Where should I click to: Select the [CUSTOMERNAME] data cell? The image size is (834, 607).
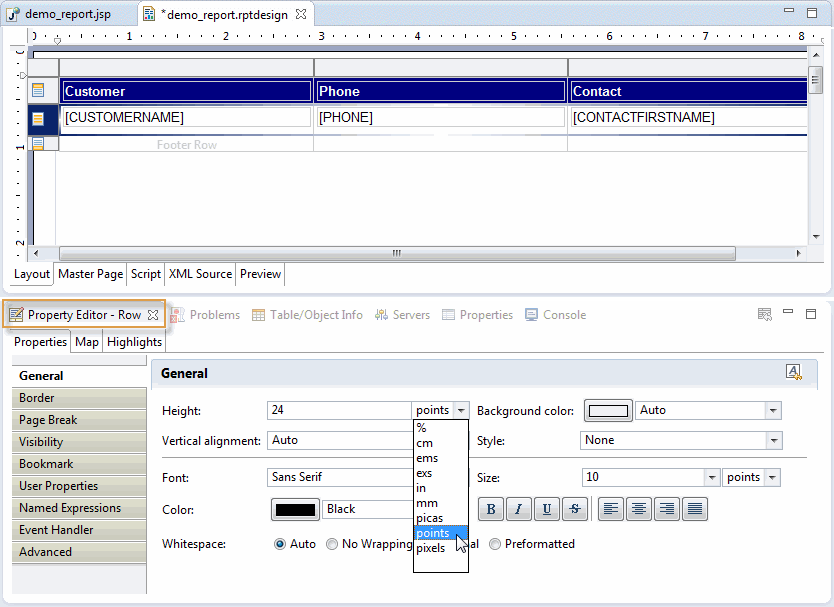(x=186, y=117)
